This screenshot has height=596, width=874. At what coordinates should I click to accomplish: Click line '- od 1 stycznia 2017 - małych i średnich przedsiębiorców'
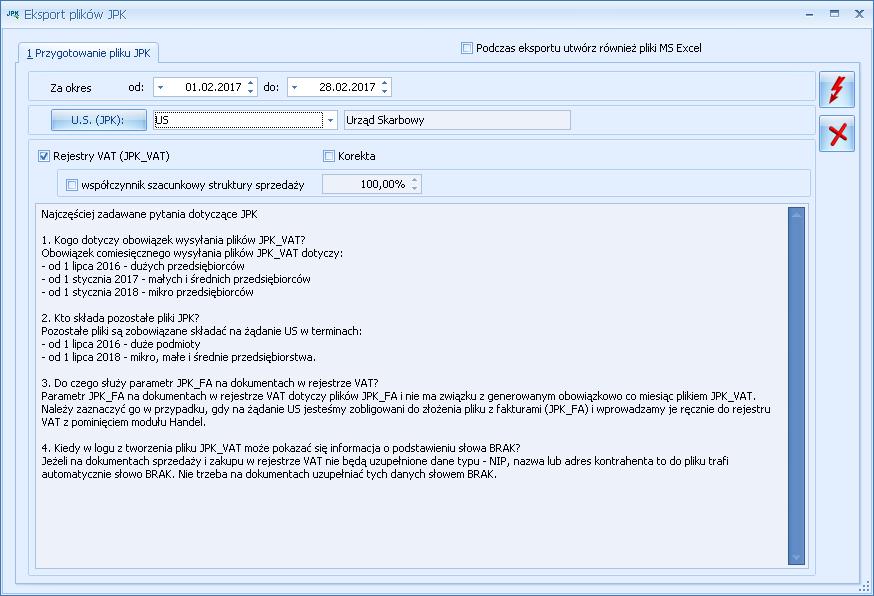click(176, 279)
